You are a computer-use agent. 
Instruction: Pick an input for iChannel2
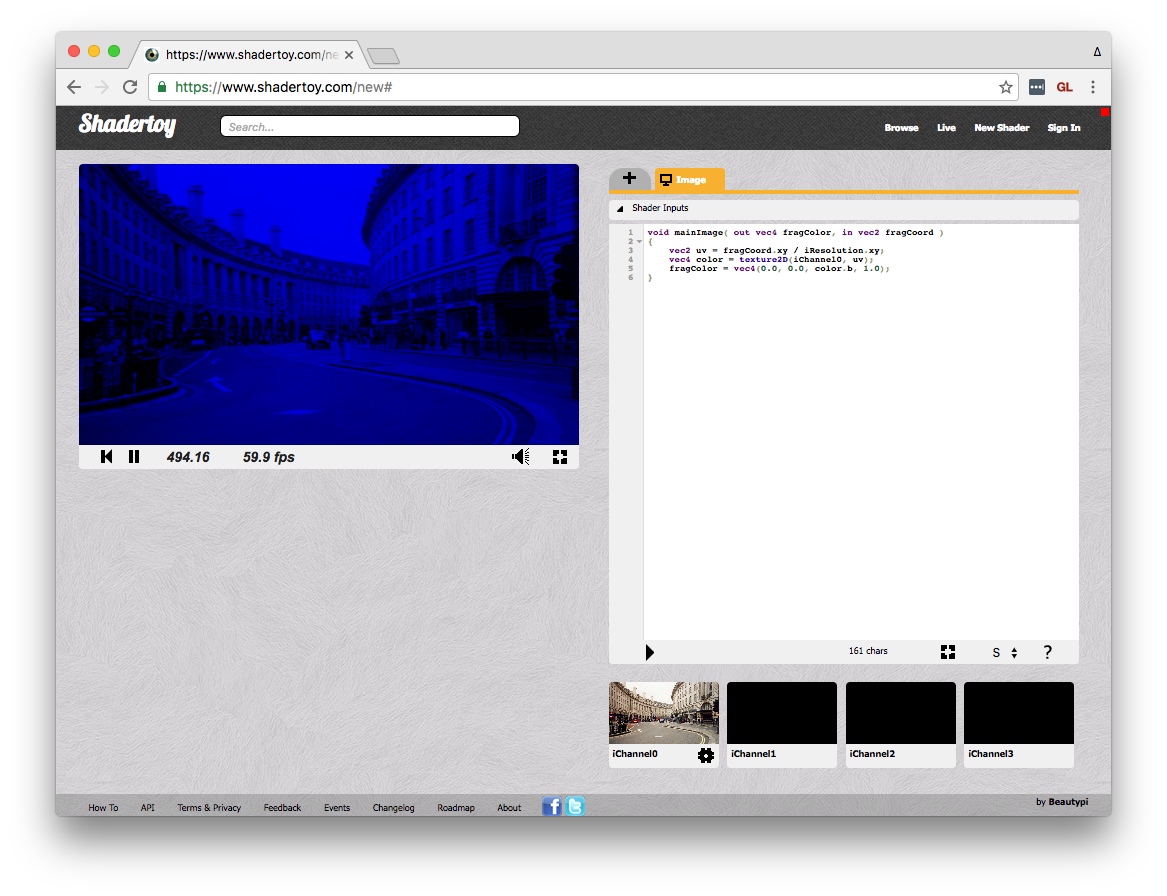click(x=901, y=713)
